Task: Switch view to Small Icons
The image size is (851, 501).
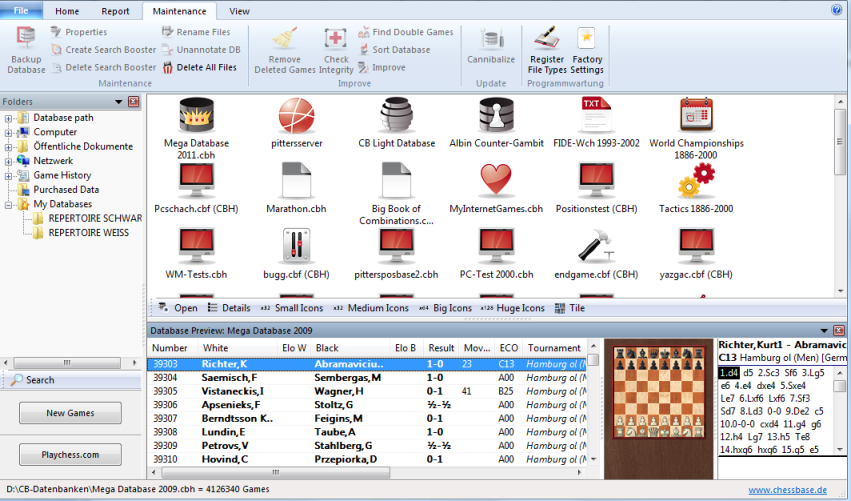Action: click(292, 308)
